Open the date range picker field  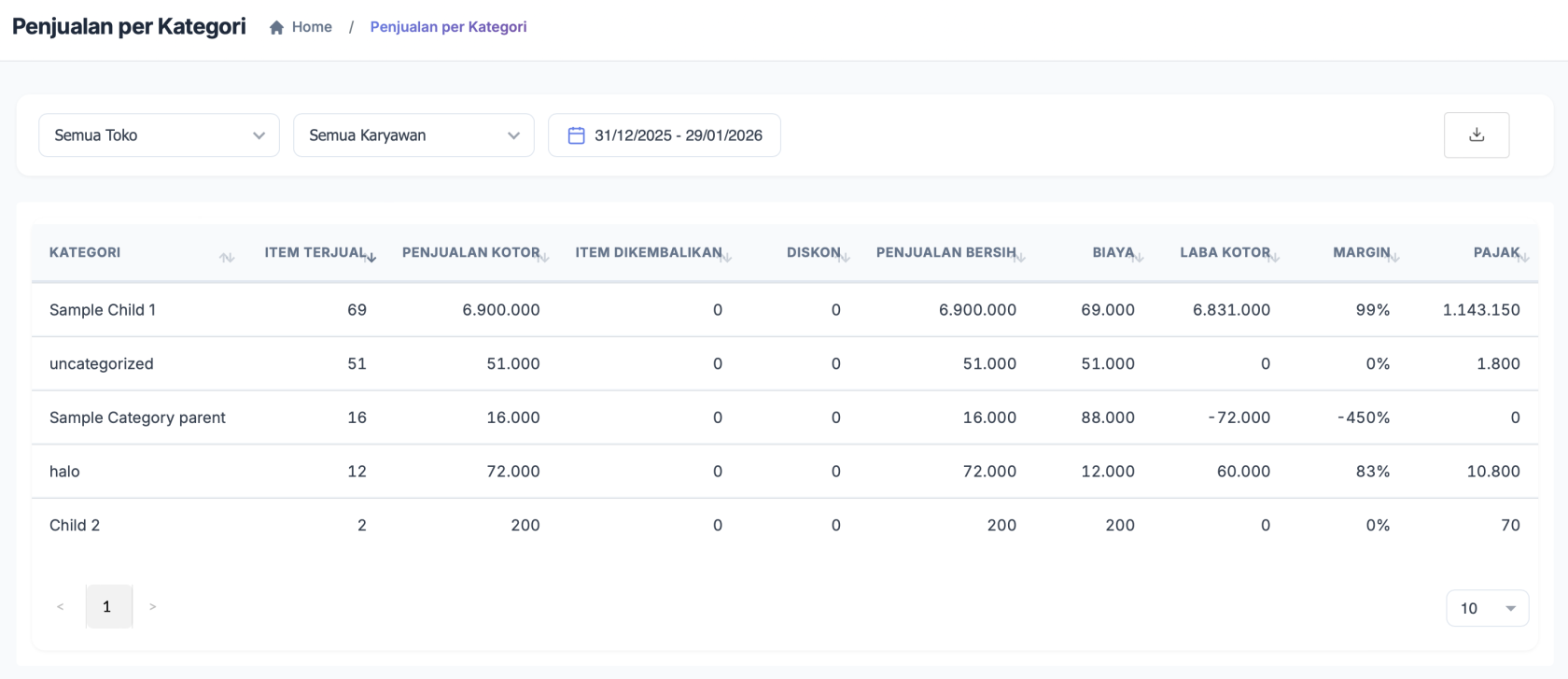(x=677, y=135)
